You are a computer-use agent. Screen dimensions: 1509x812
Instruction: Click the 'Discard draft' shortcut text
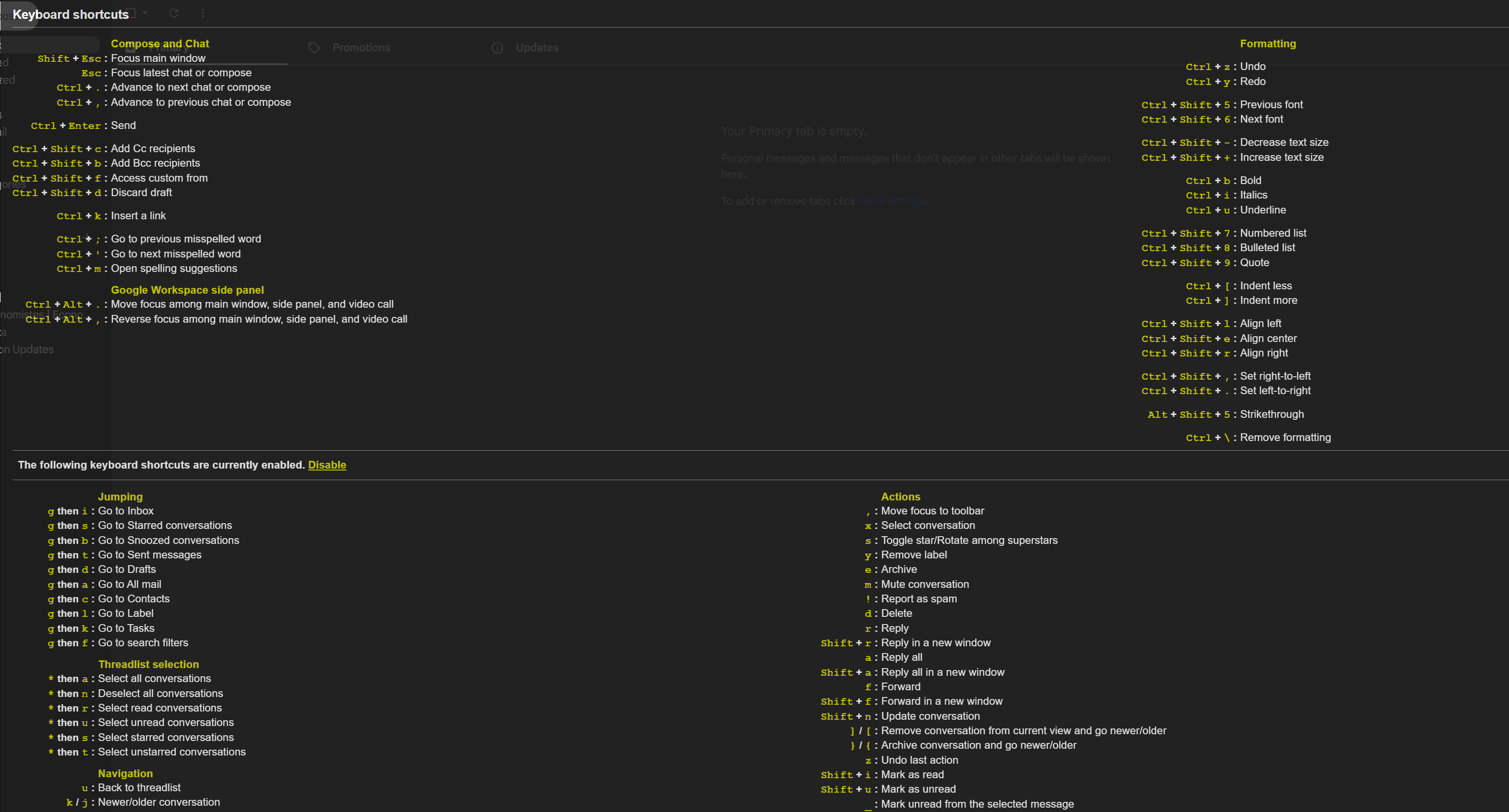[141, 193]
